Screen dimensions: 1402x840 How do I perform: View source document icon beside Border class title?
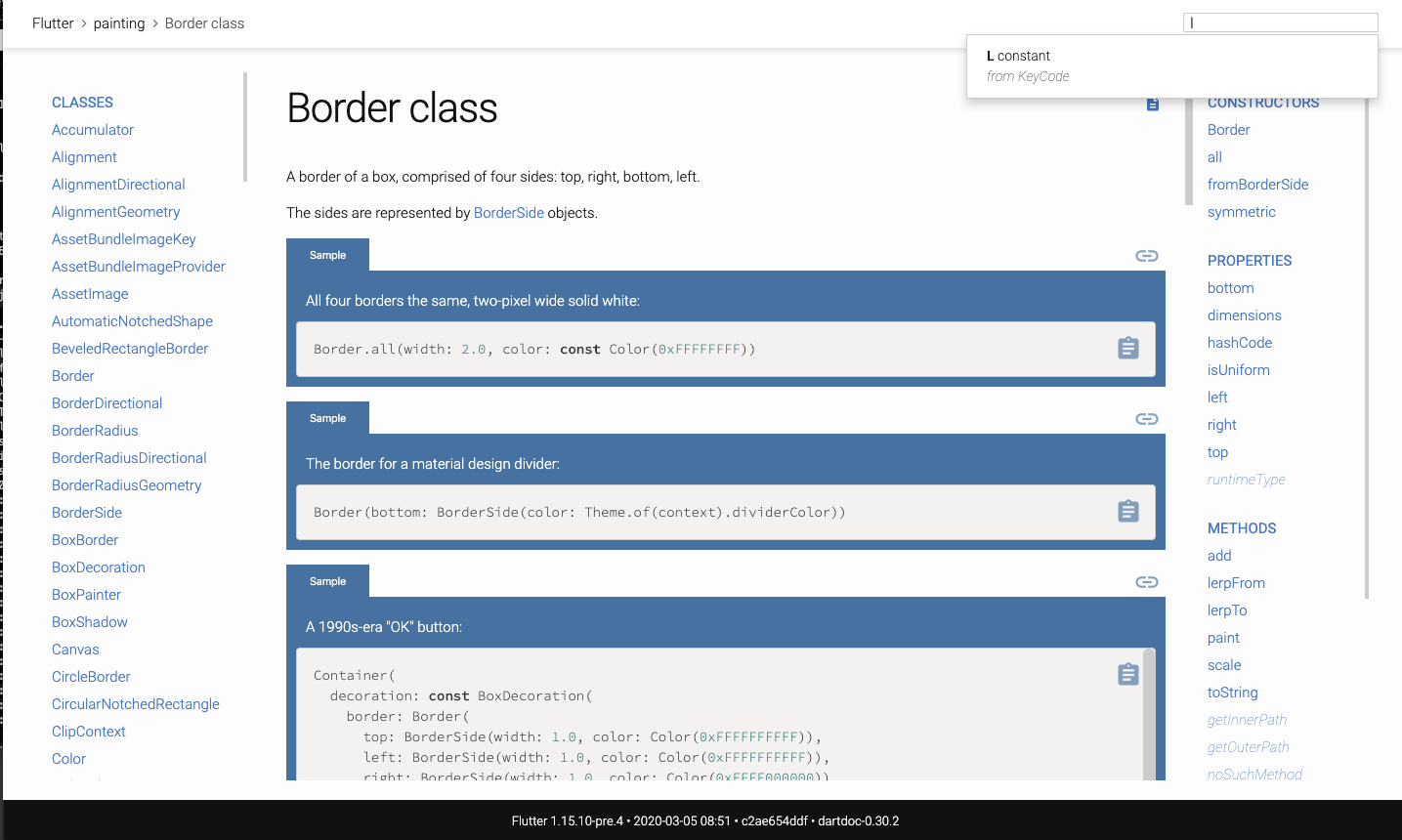(1153, 105)
